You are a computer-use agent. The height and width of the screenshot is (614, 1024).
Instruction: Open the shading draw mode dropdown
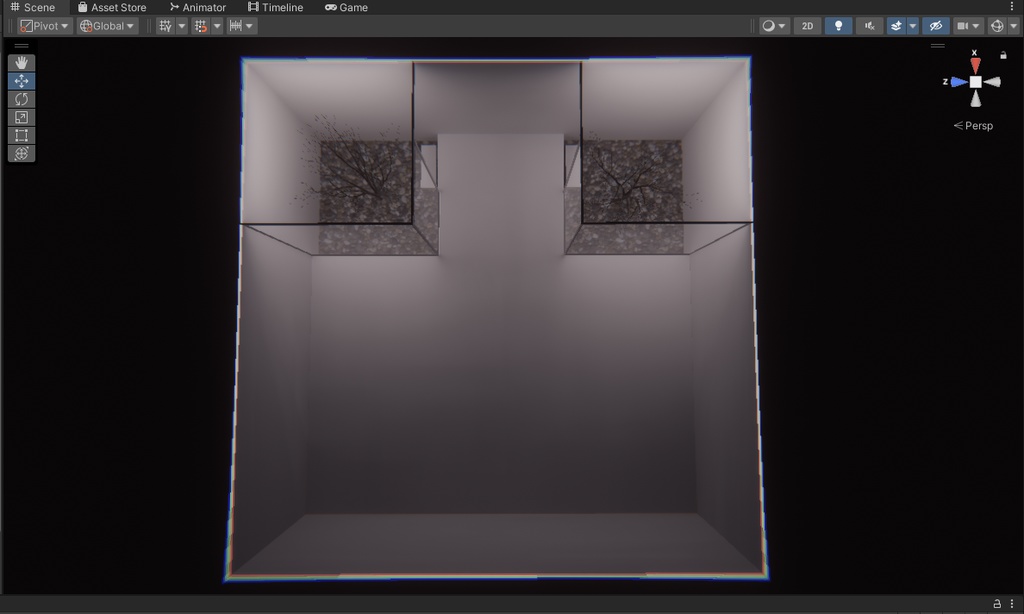(x=774, y=26)
